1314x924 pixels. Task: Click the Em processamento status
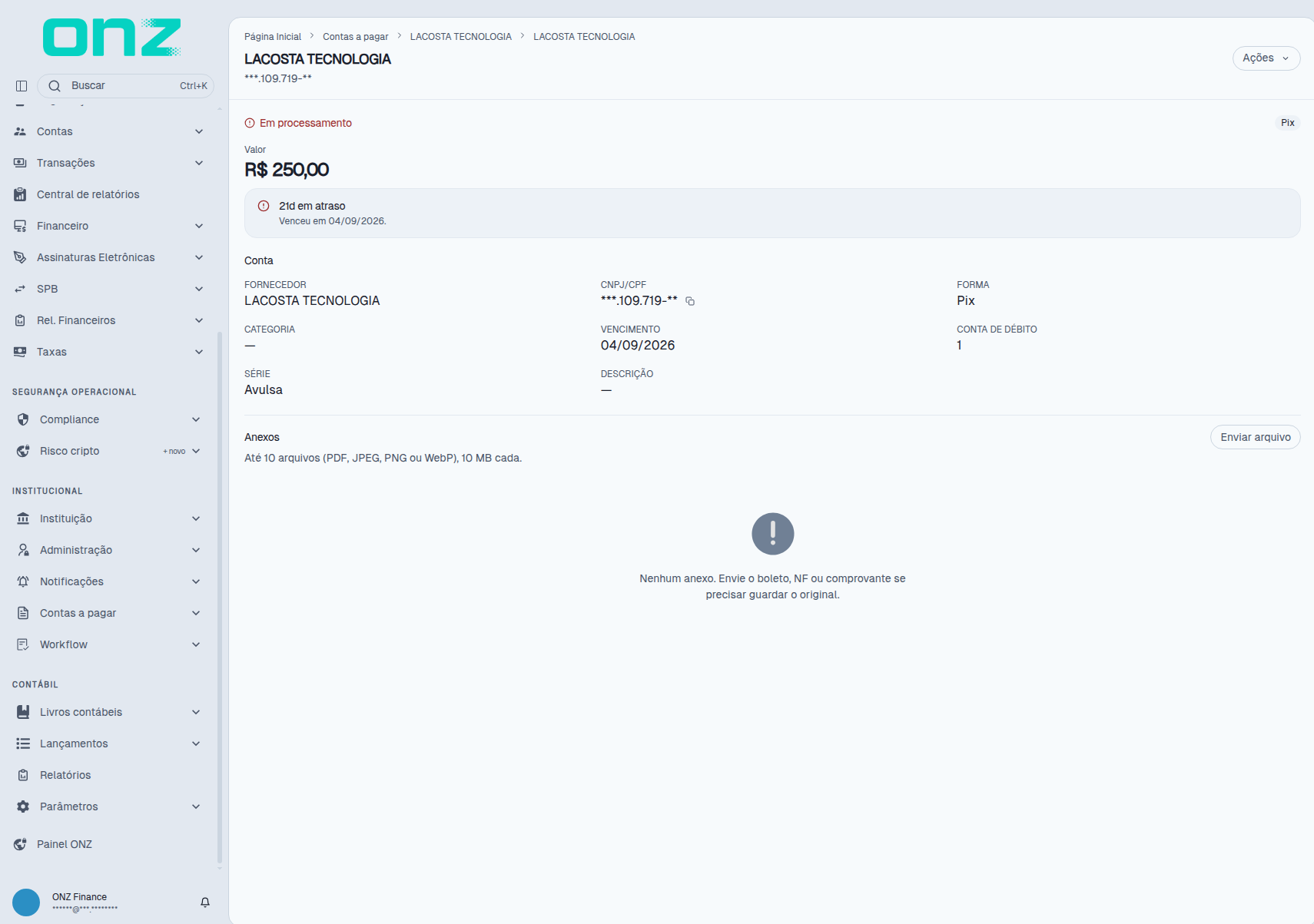coord(298,123)
